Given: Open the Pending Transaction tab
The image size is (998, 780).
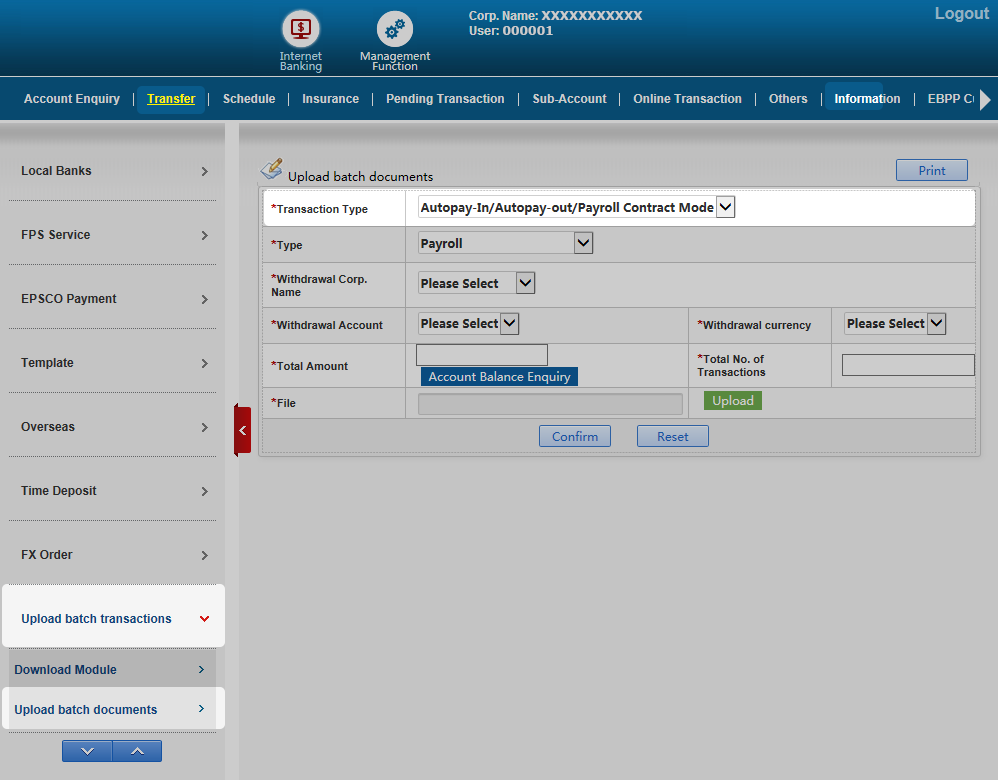Looking at the screenshot, I should click(445, 99).
